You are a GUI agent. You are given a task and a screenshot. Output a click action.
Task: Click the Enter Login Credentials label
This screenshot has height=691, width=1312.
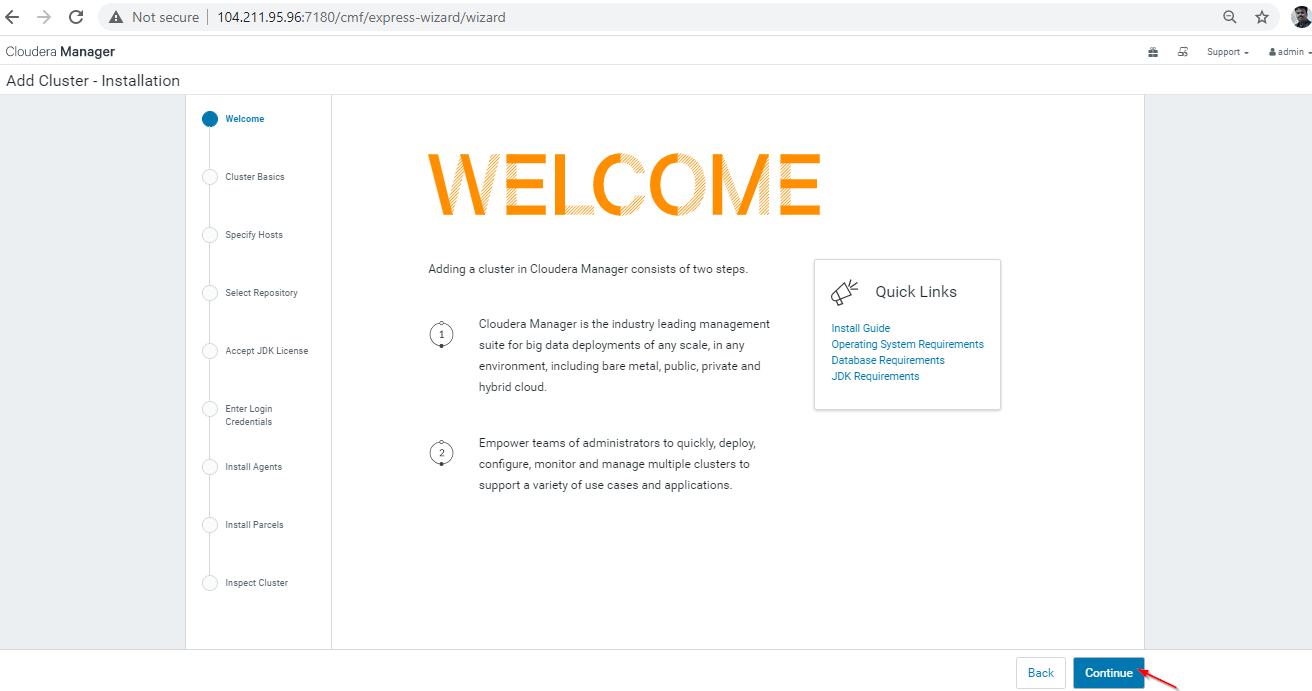[249, 415]
